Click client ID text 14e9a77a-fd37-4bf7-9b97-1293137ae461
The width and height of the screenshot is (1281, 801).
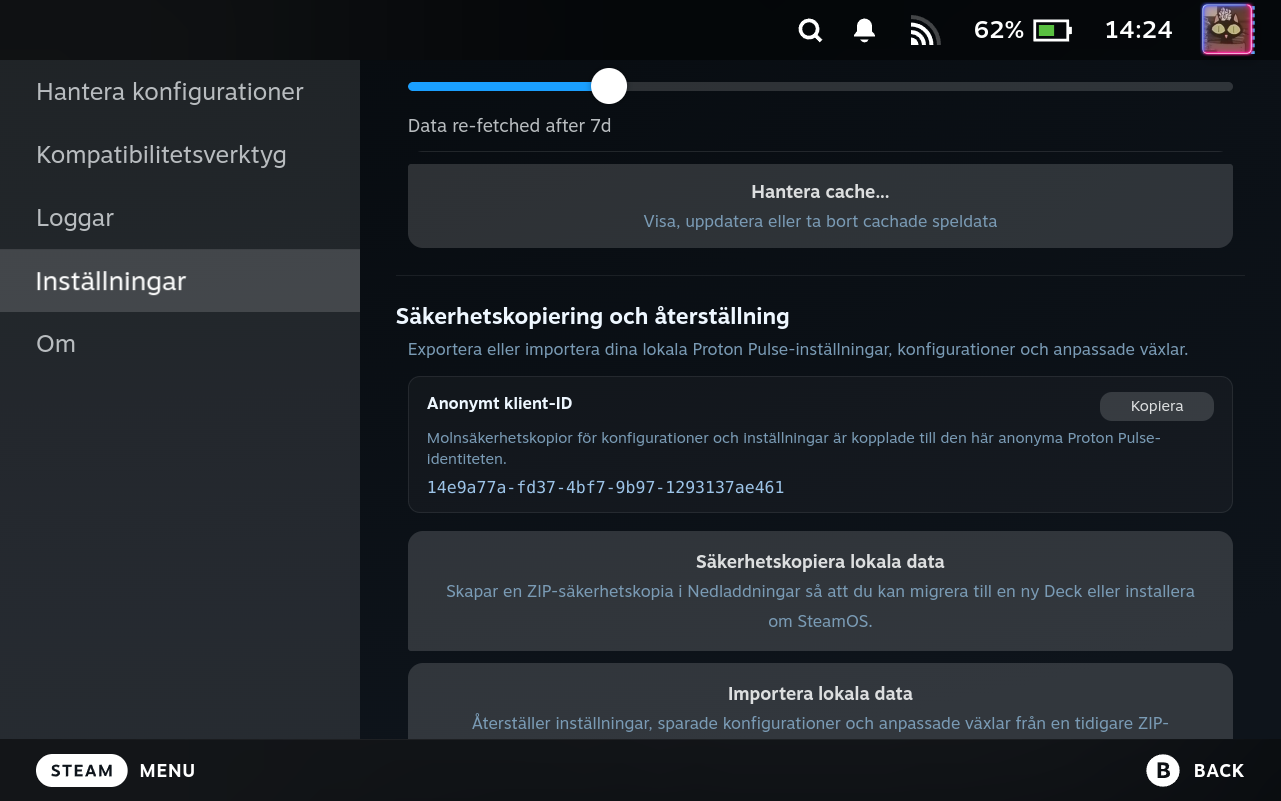click(x=605, y=487)
